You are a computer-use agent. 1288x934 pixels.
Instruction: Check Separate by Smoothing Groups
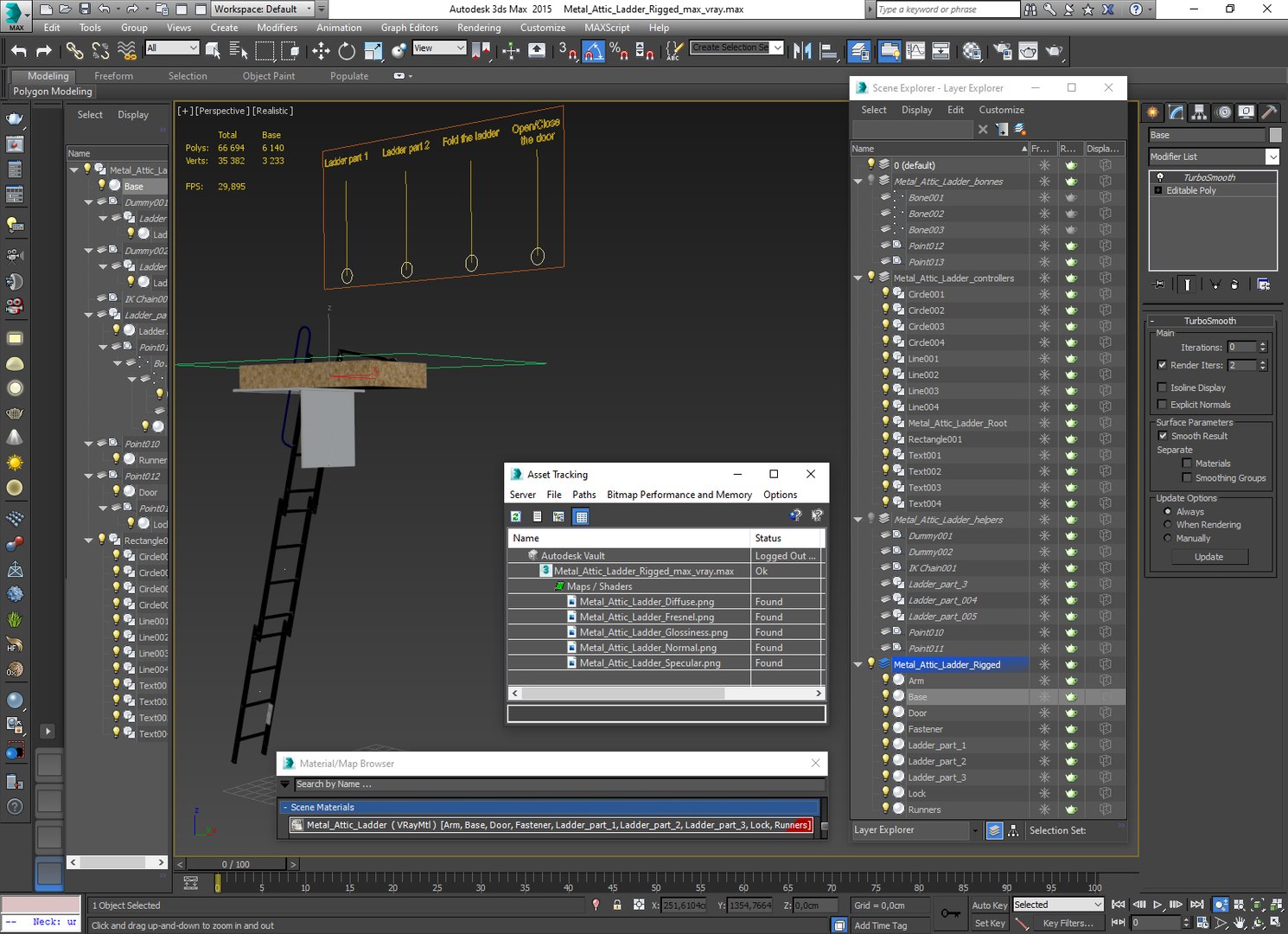pos(1187,477)
